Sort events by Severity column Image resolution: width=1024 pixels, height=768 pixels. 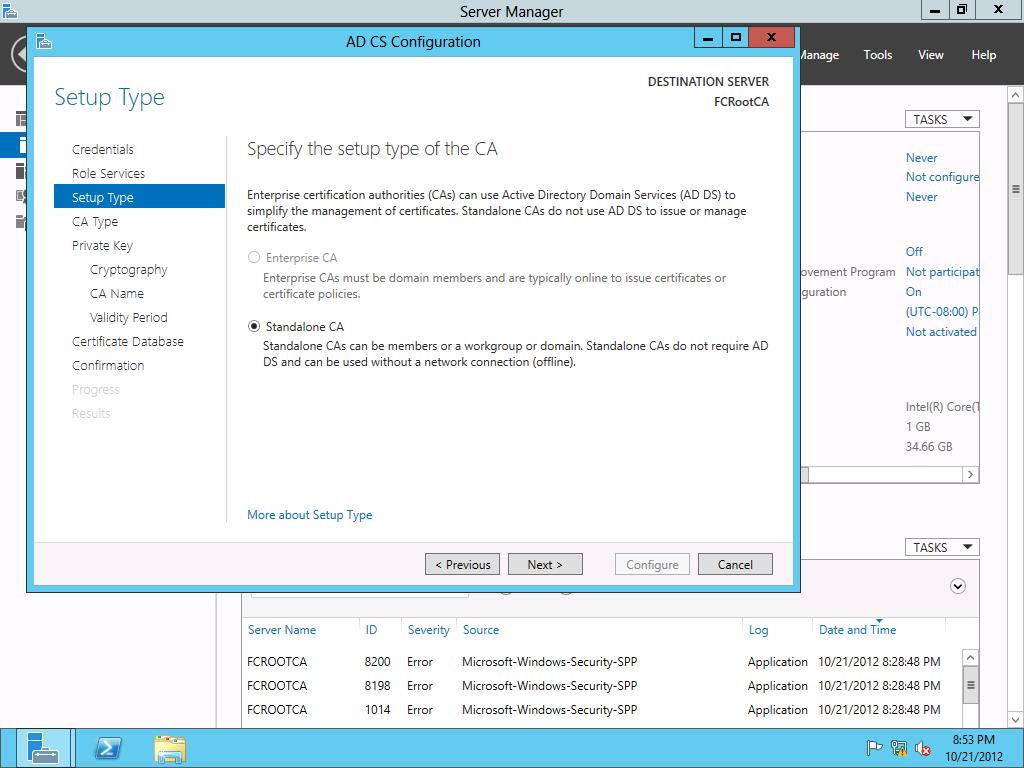point(428,630)
